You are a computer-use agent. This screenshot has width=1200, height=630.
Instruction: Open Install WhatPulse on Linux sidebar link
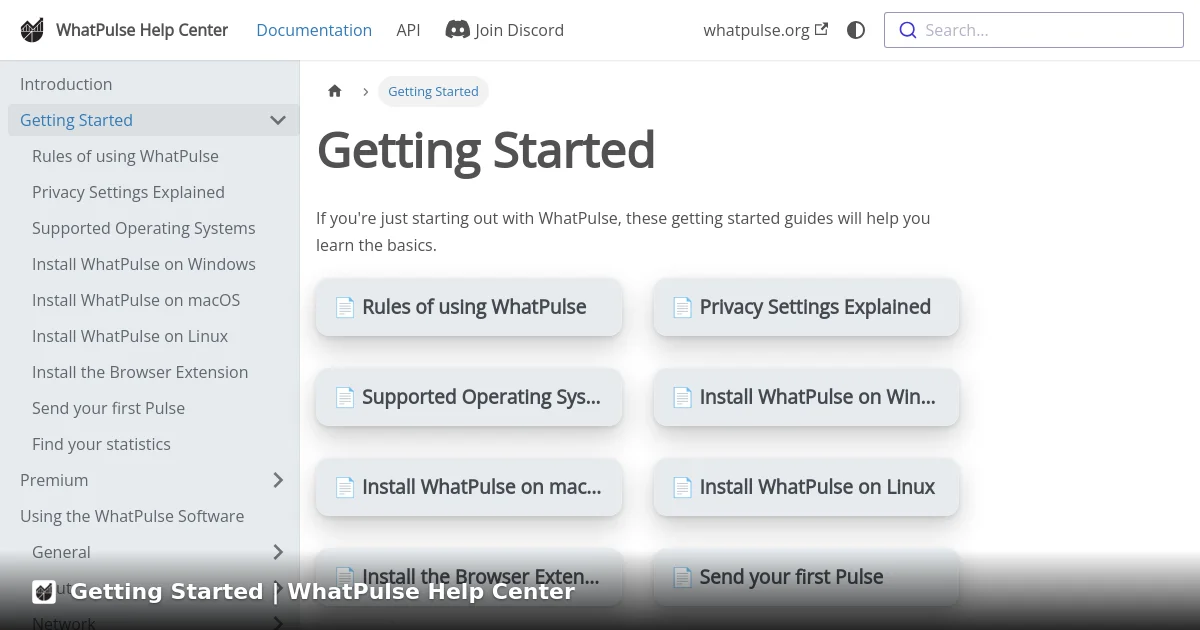[130, 336]
